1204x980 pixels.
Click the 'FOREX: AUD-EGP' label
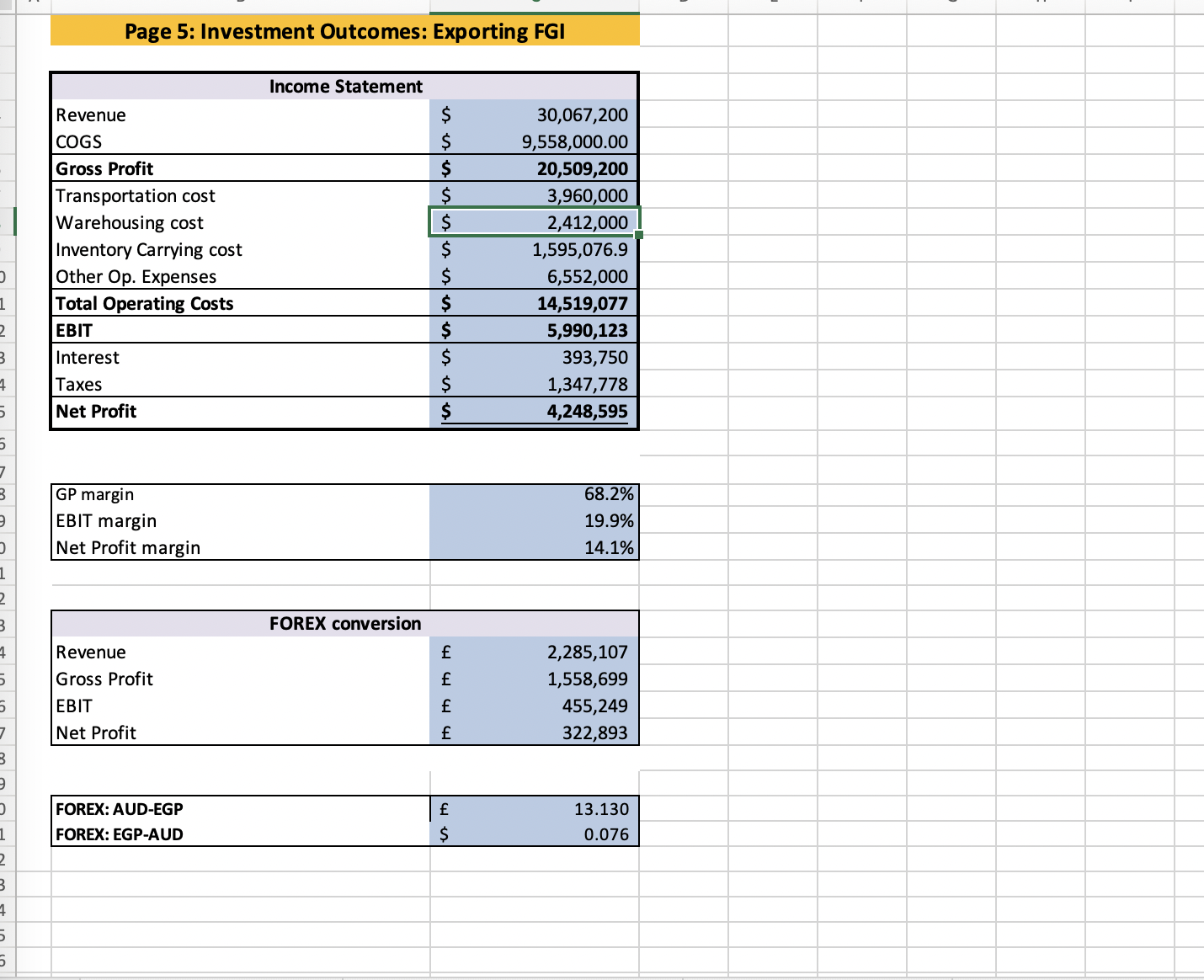pos(120,809)
